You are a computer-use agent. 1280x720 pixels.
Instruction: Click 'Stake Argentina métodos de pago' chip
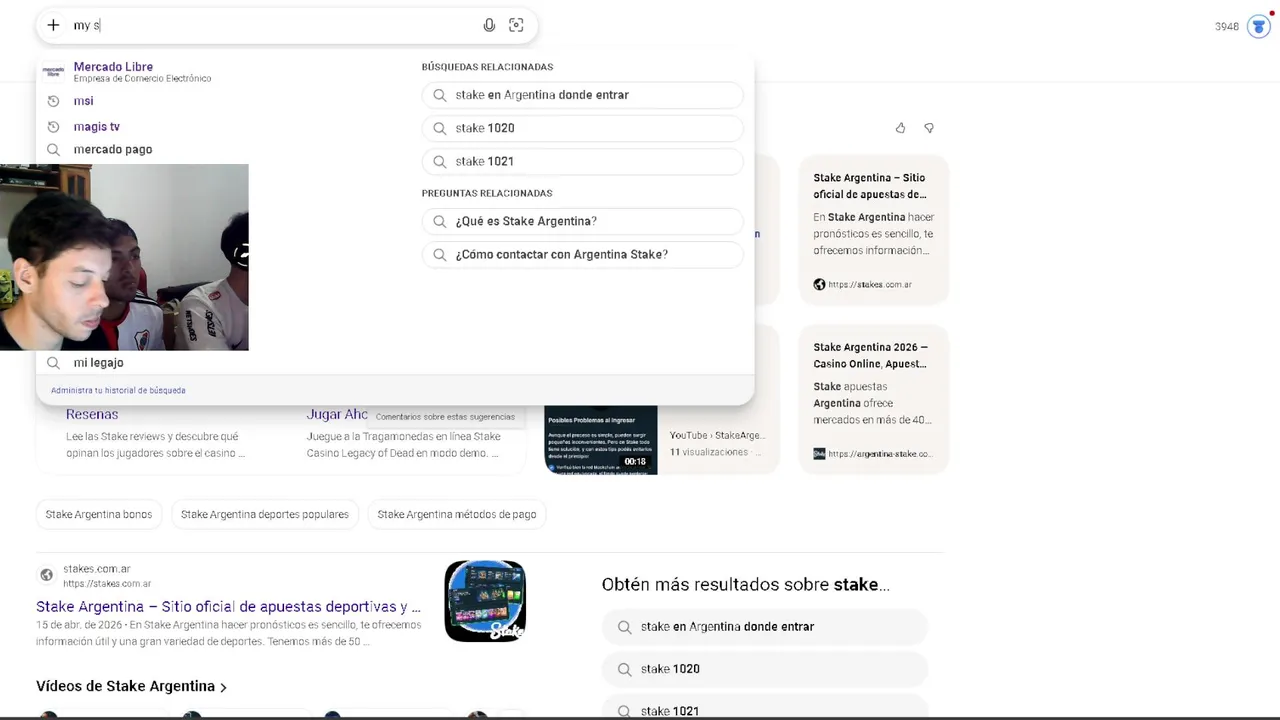457,514
